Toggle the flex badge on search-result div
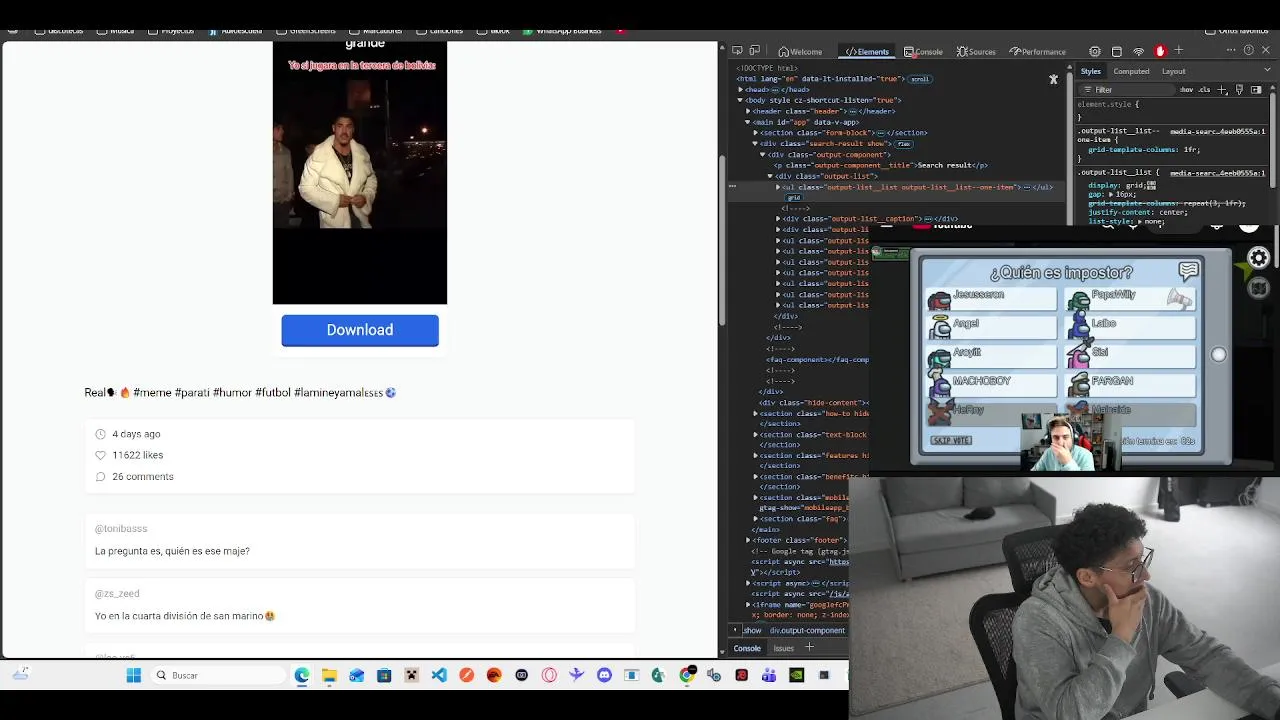 click(x=903, y=144)
